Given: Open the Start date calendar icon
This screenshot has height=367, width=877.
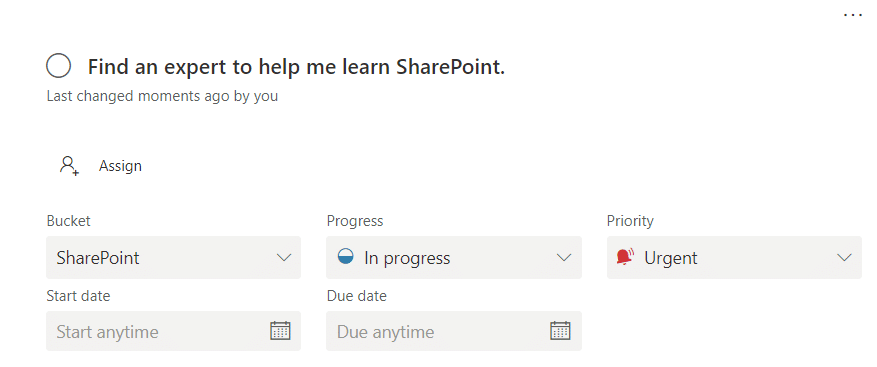Looking at the screenshot, I should coord(280,331).
